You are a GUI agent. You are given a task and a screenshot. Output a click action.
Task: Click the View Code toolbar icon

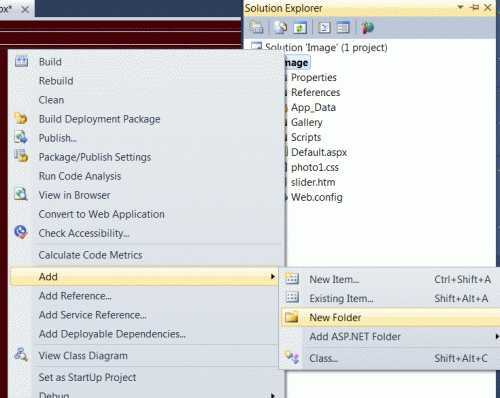324,27
